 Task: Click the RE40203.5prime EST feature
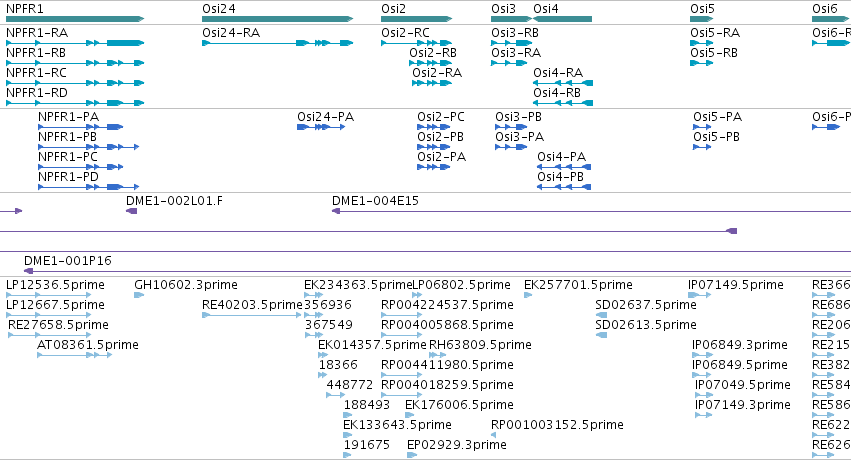(x=252, y=315)
